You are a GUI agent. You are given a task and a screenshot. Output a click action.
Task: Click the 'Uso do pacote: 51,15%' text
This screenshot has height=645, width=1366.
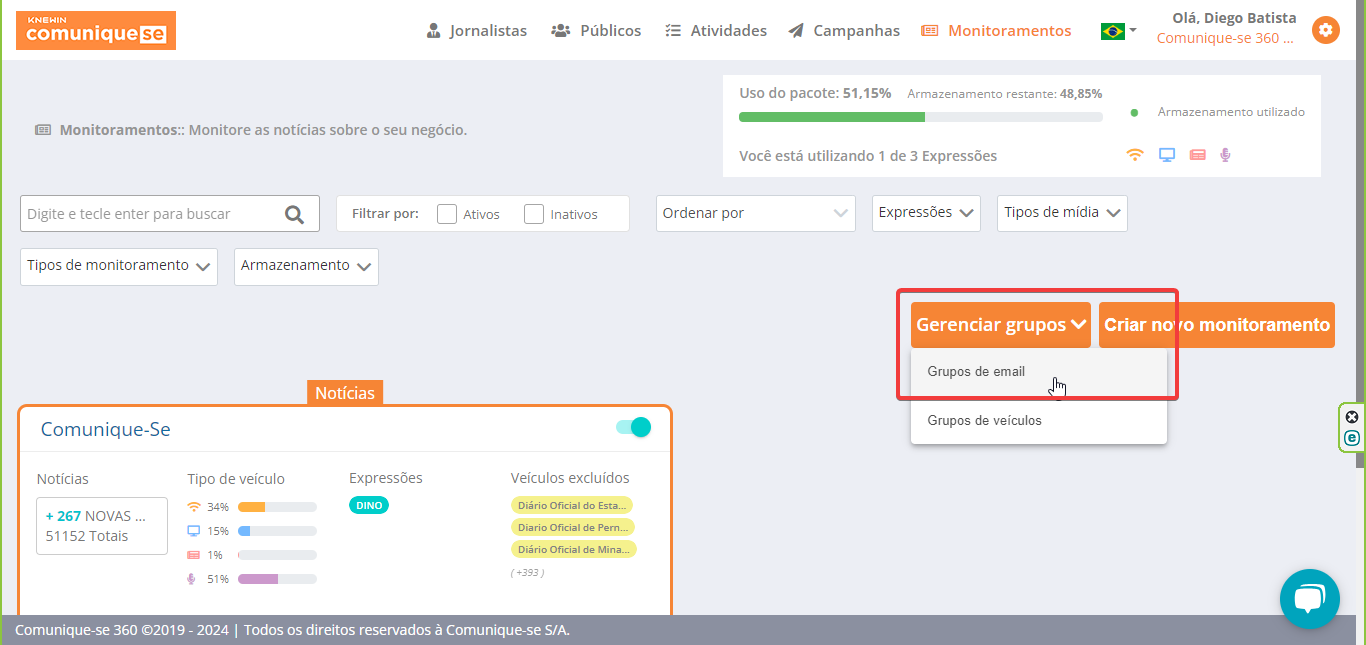pos(815,93)
